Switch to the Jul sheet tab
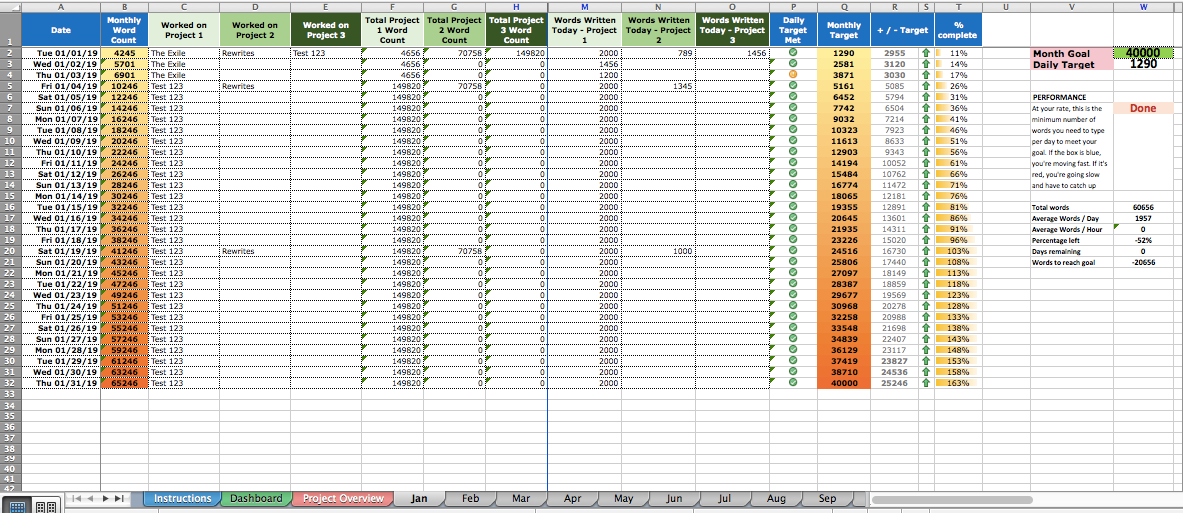This screenshot has width=1183, height=513. (725, 499)
